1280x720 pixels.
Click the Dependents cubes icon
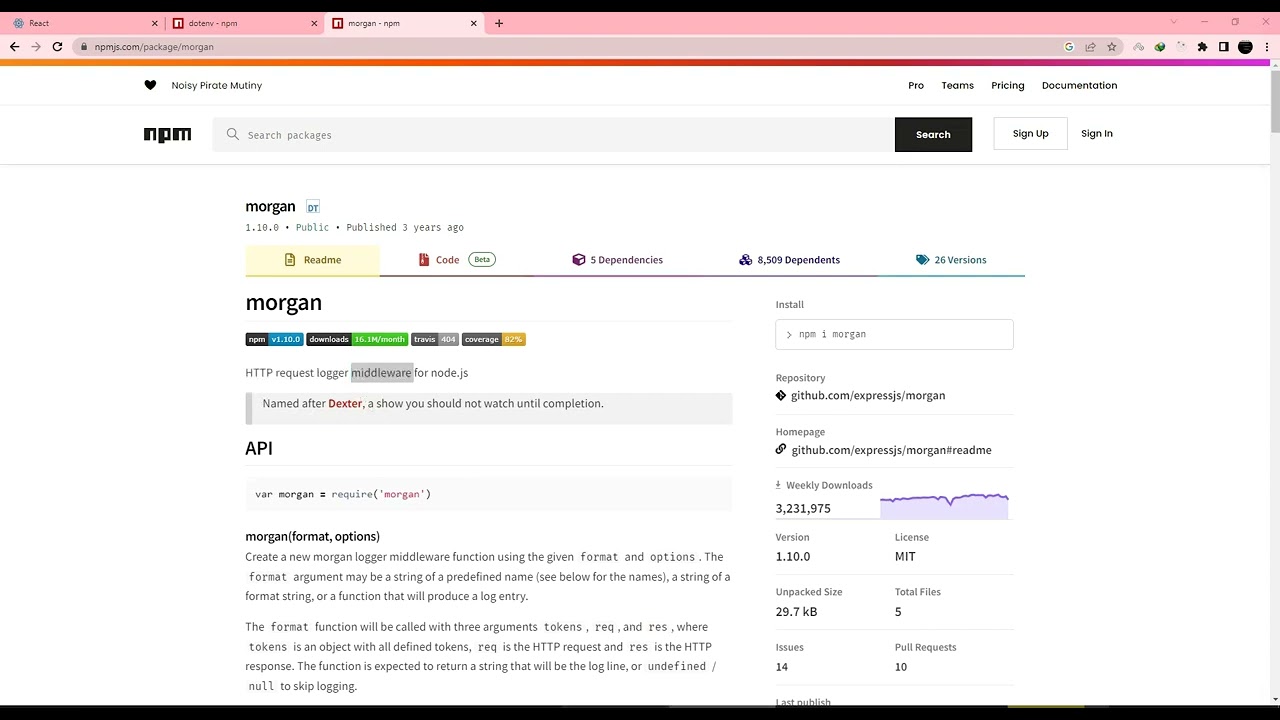745,260
